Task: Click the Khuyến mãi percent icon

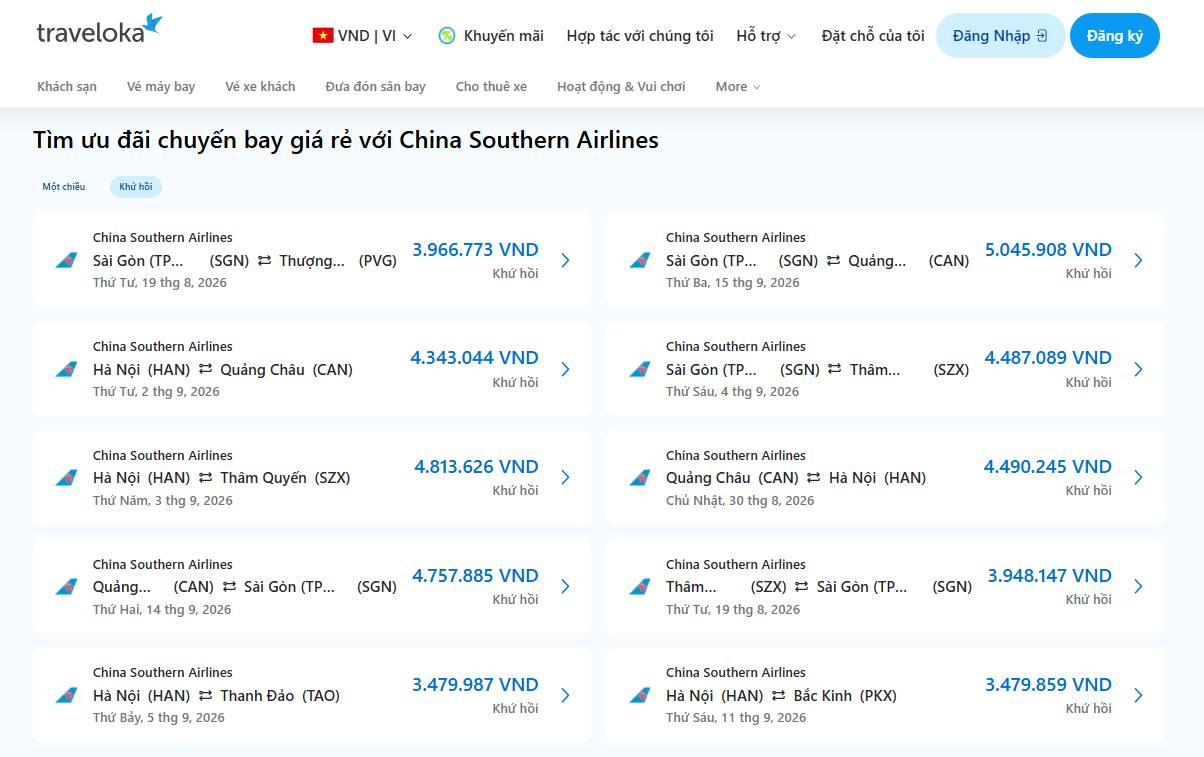Action: [x=447, y=36]
